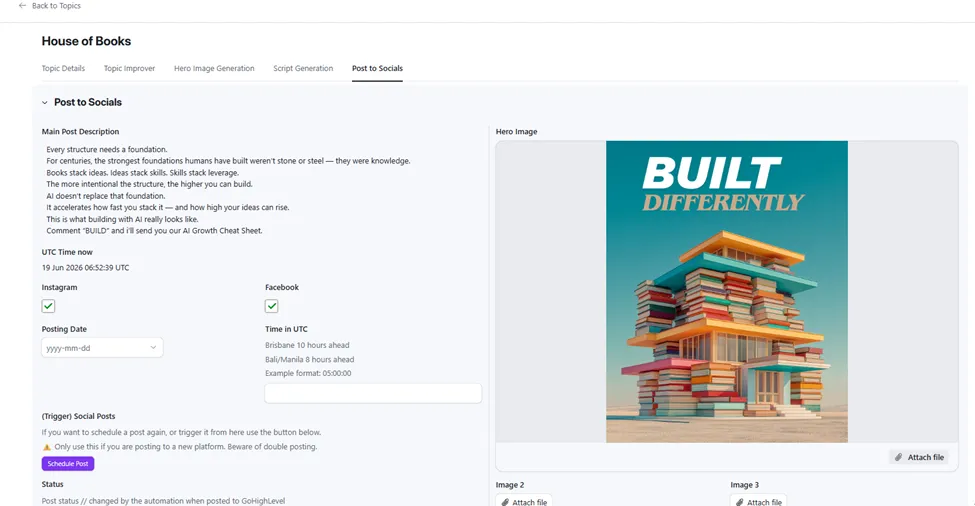Click the 'Post status // changed by the automation' text

click(164, 501)
